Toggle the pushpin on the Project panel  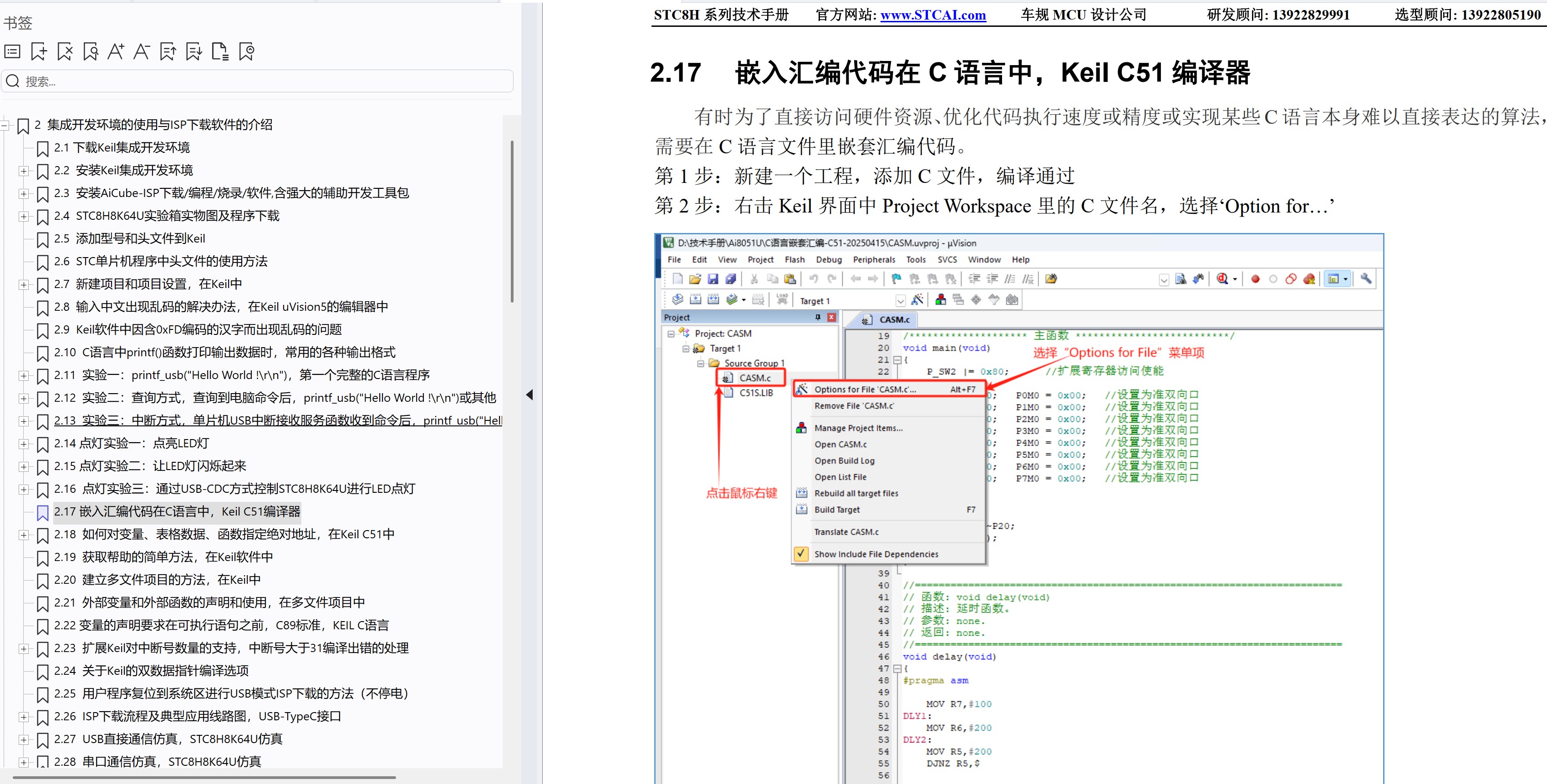[x=817, y=317]
